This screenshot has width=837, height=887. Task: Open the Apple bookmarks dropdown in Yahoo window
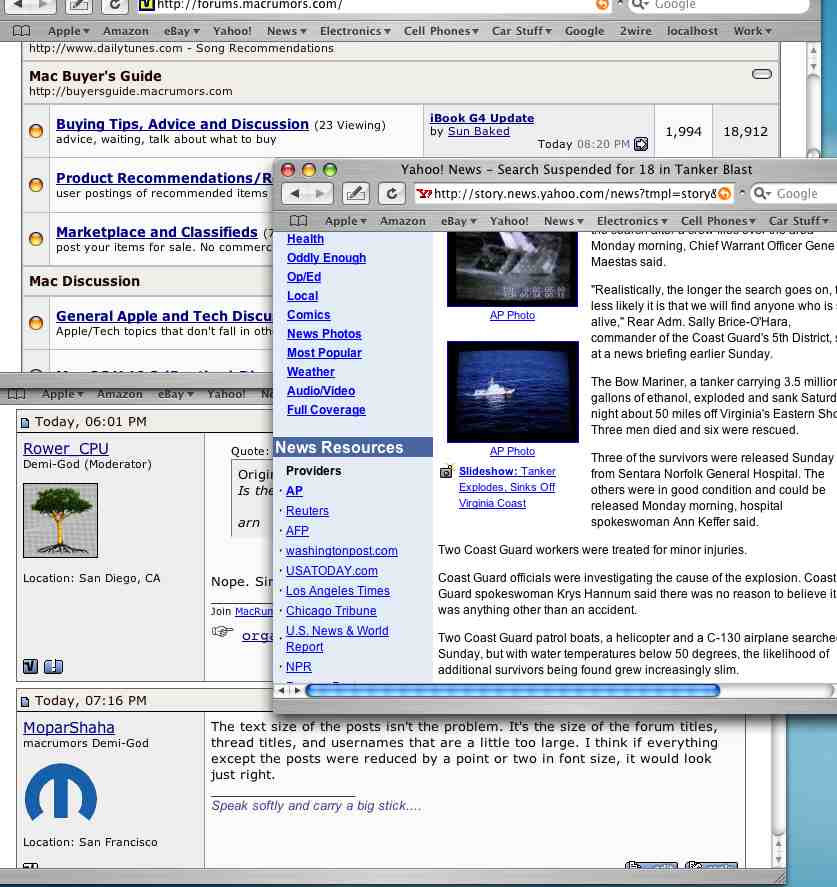346,221
